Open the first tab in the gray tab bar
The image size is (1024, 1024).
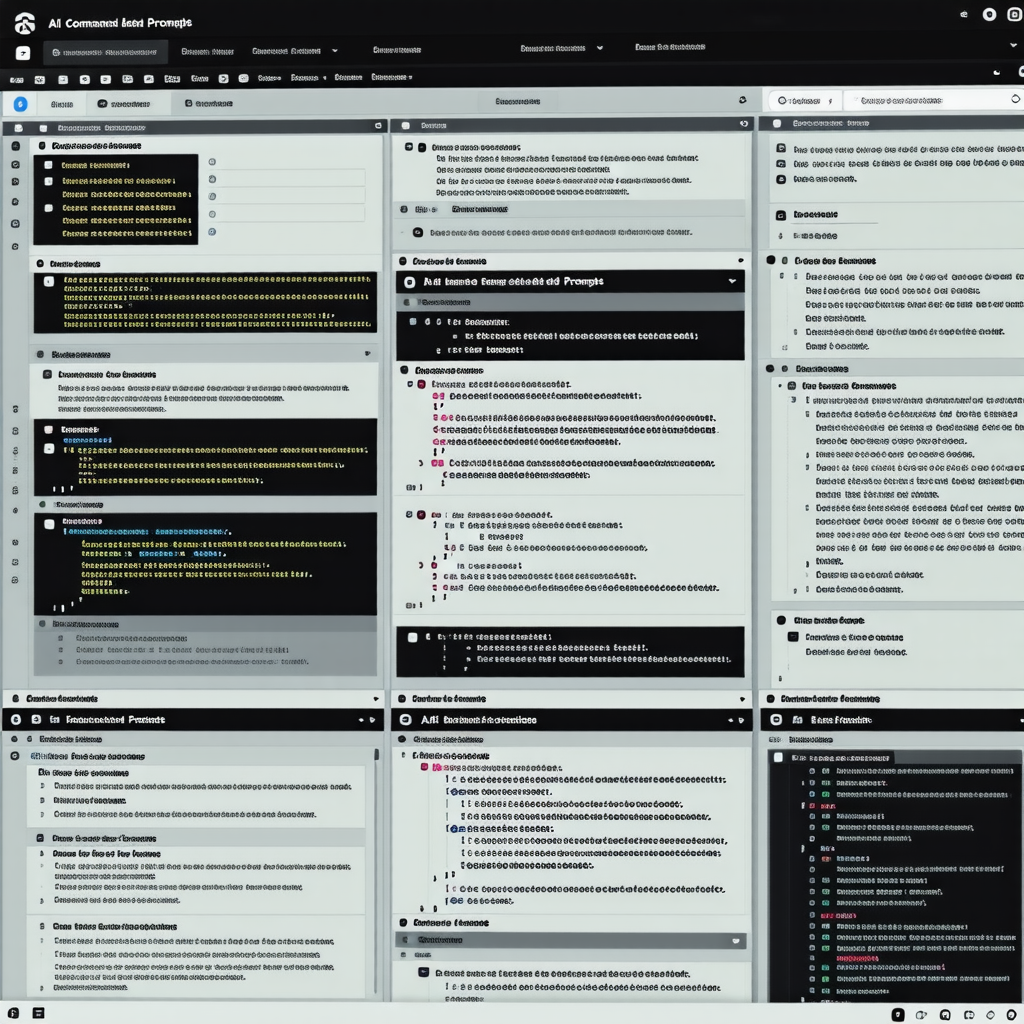click(x=62, y=104)
